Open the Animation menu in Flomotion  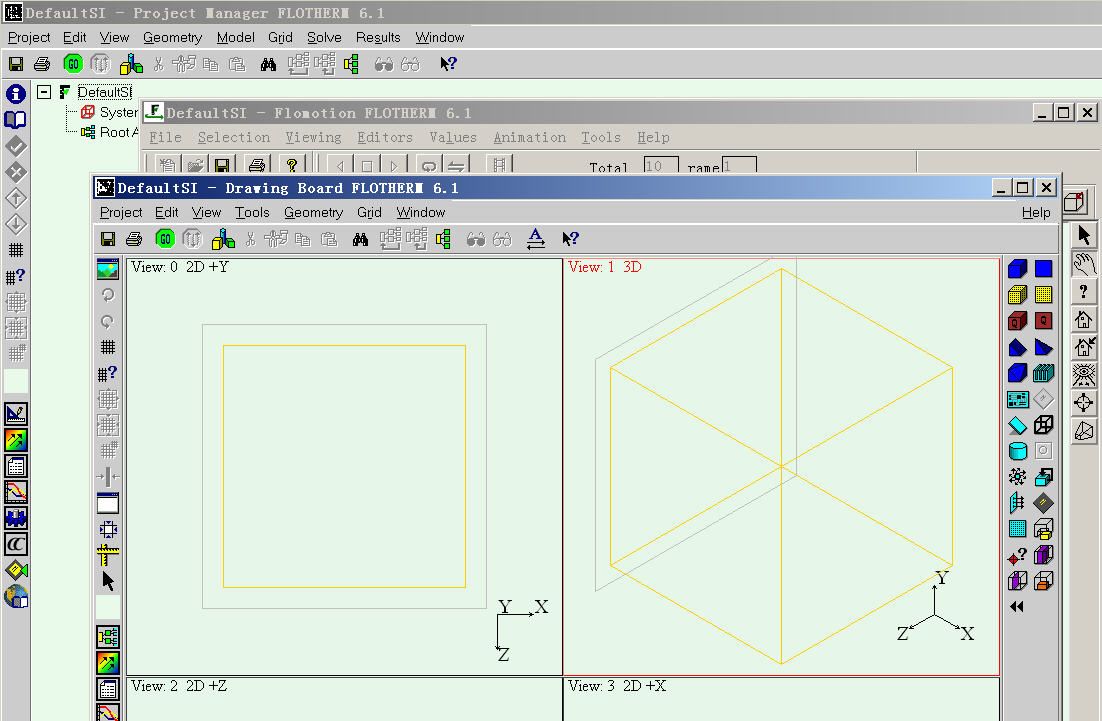[529, 137]
